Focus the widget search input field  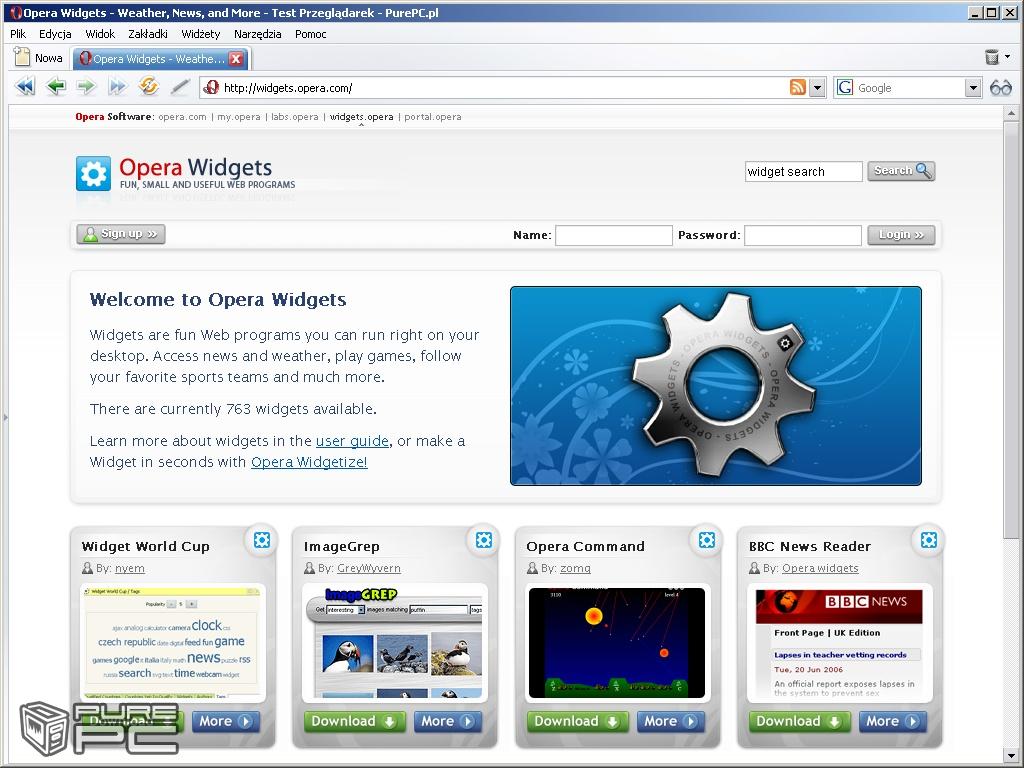(803, 171)
